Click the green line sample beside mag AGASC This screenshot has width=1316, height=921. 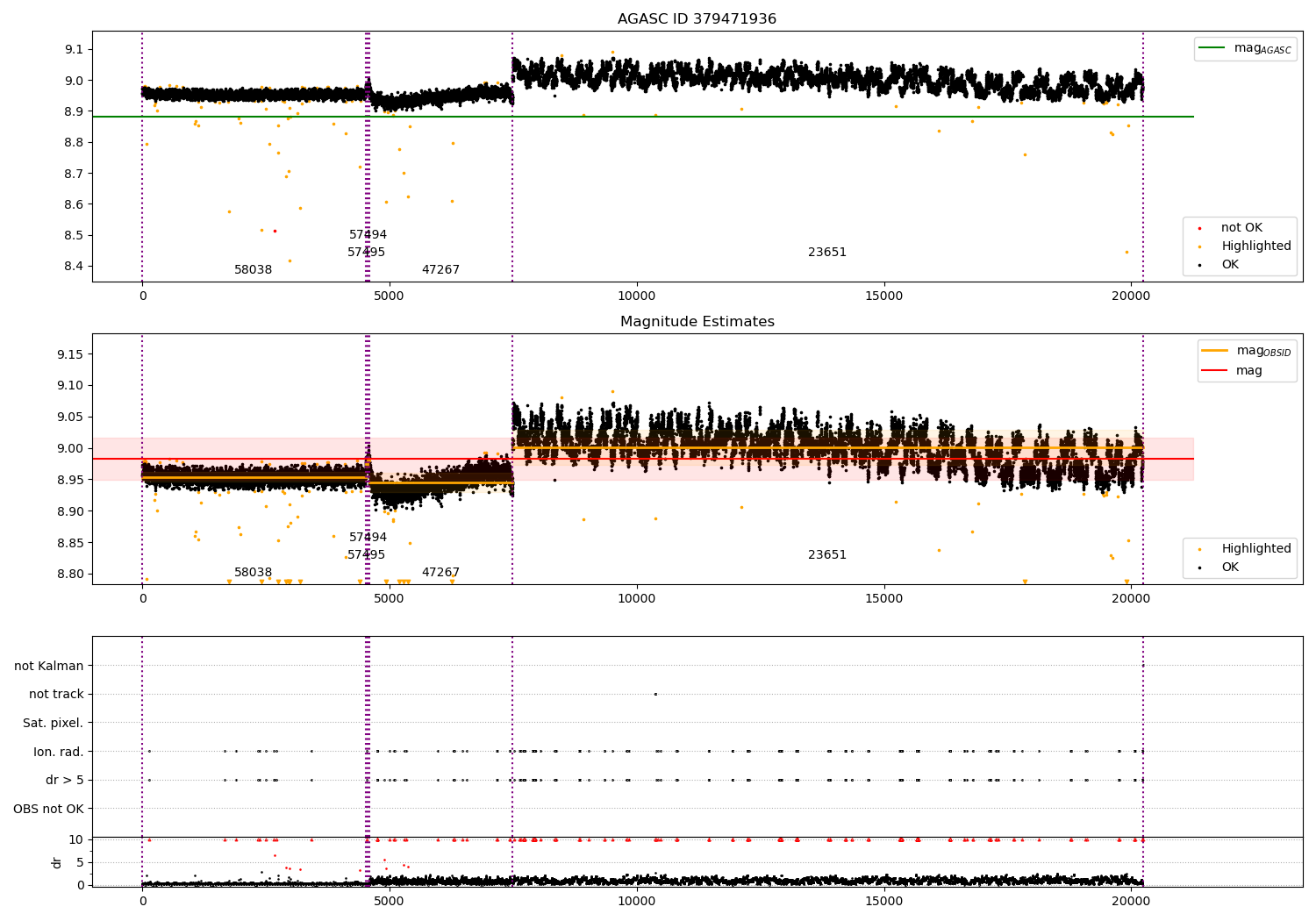(1212, 48)
